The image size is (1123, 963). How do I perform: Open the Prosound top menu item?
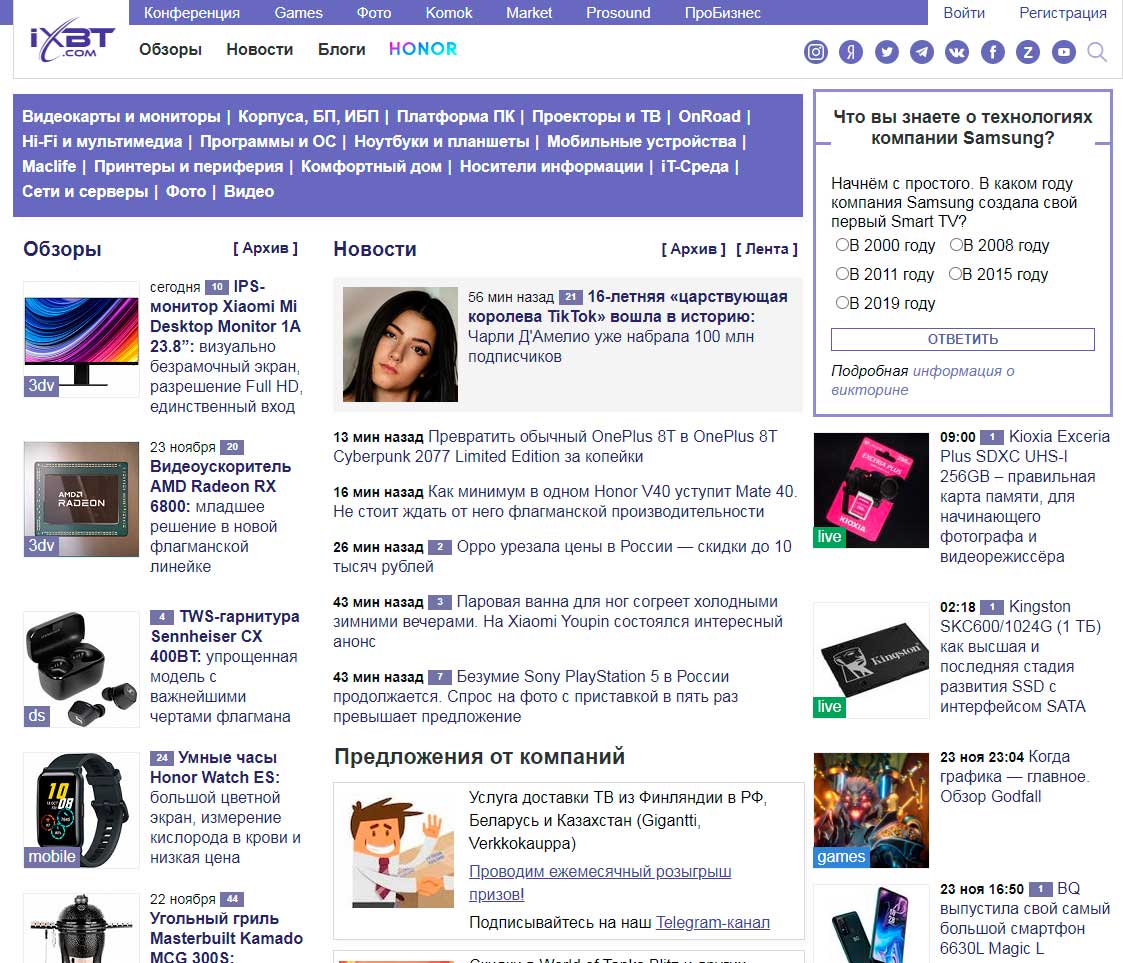(618, 13)
